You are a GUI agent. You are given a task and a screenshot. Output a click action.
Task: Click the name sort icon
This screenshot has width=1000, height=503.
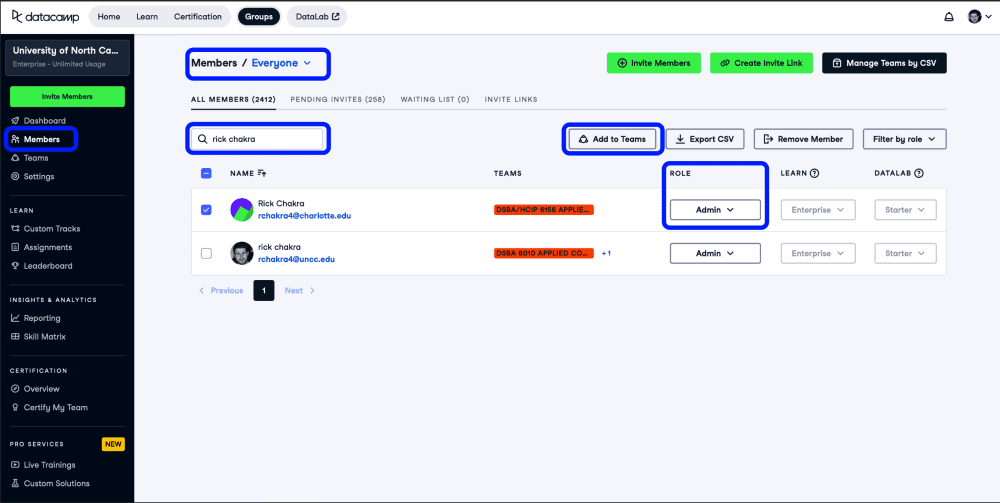pyautogui.click(x=263, y=173)
